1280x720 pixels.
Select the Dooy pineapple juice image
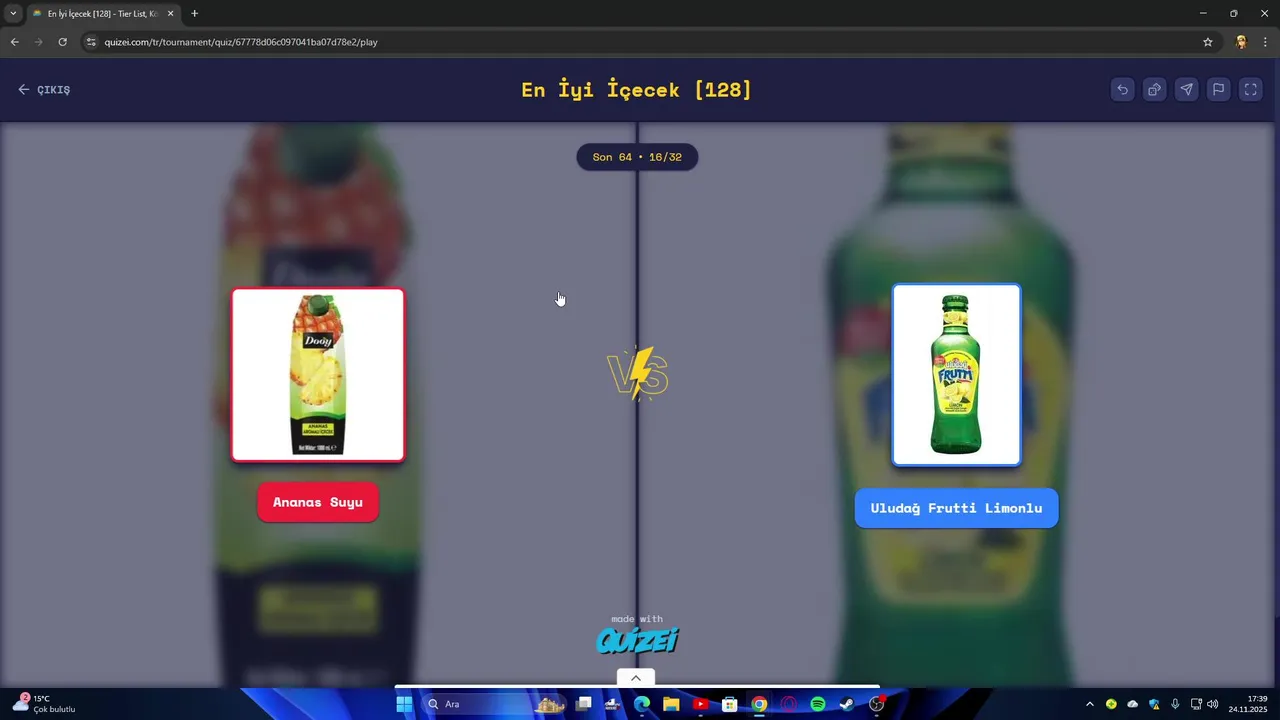pyautogui.click(x=318, y=375)
